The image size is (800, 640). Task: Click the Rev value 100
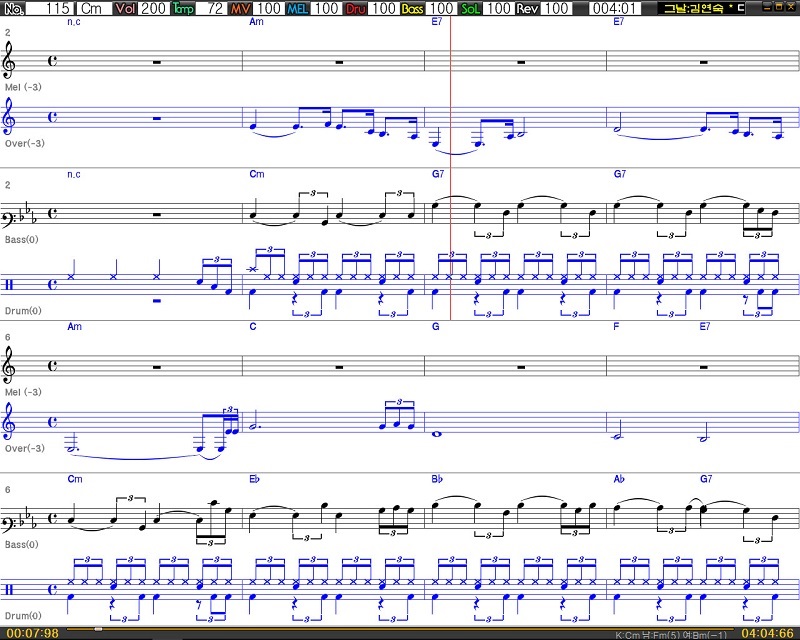coord(556,8)
